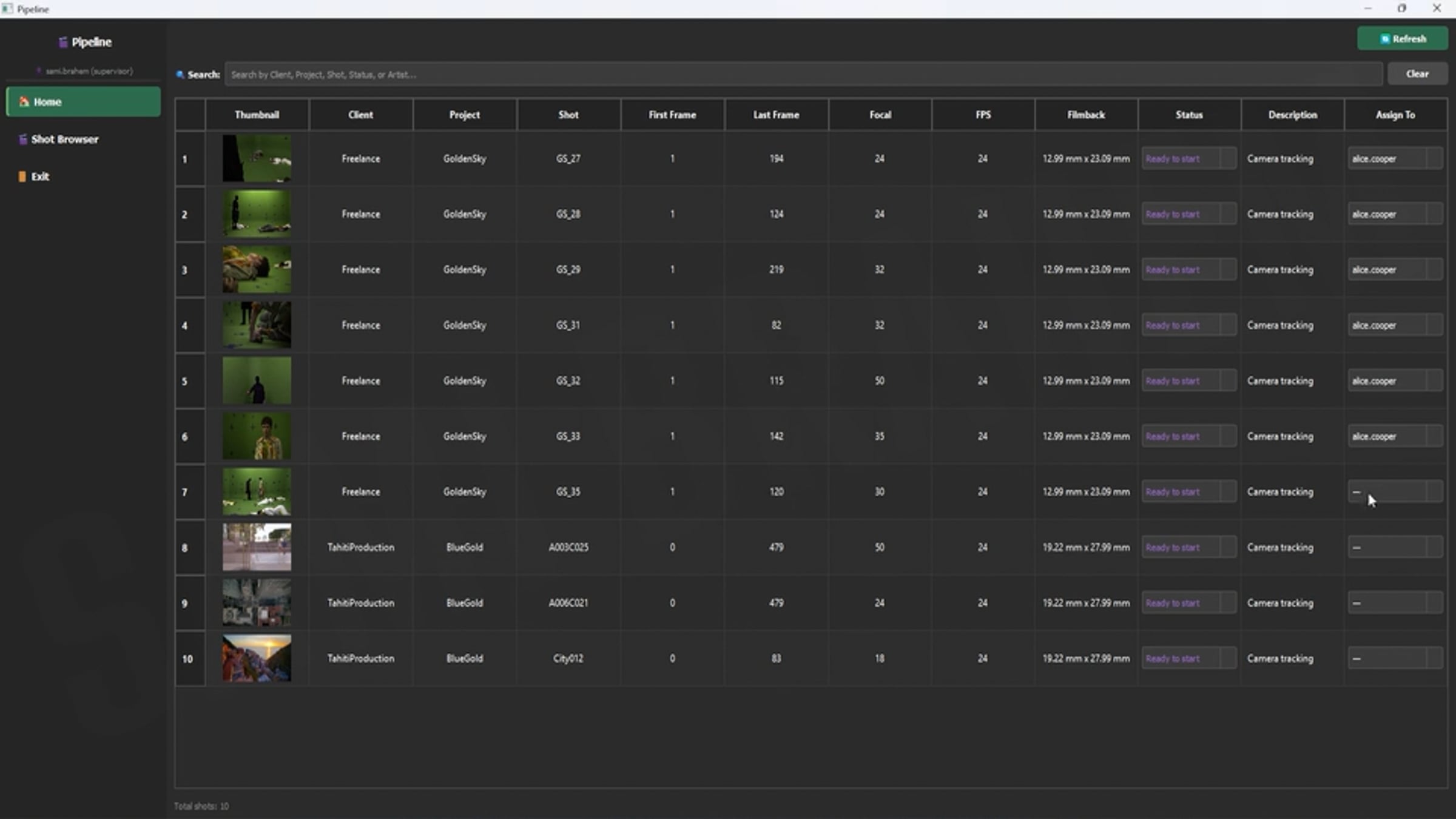Screen dimensions: 1456x819
Task: Click the sami.brahem supervisor user label
Action: pos(89,71)
